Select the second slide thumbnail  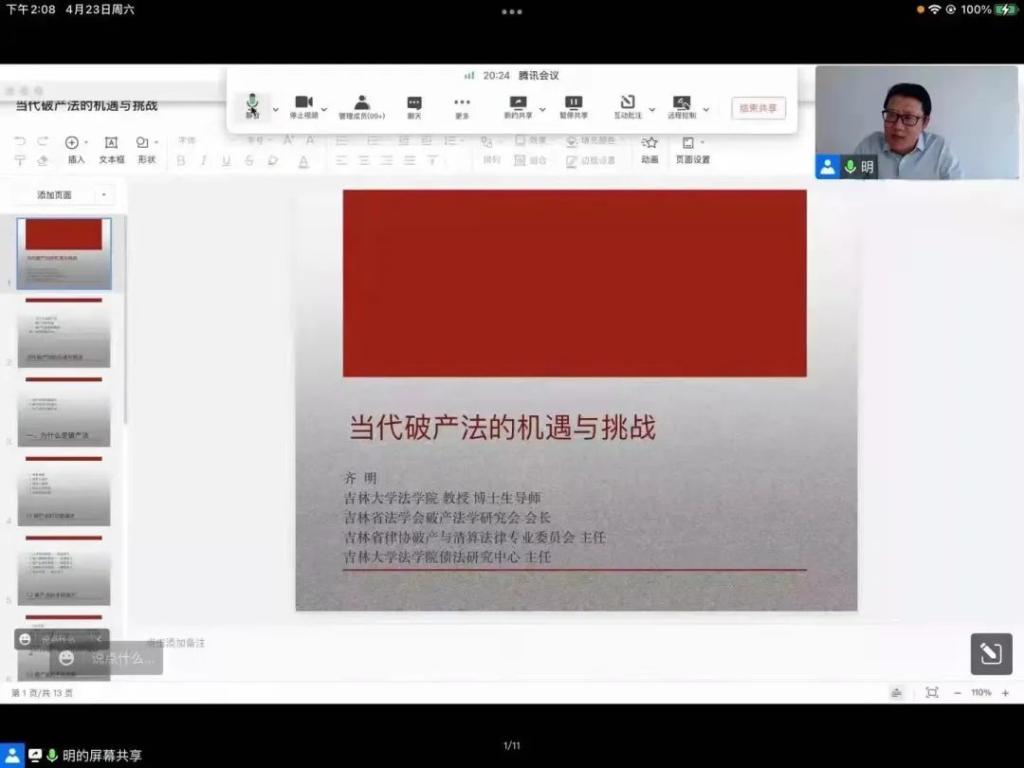pyautogui.click(x=64, y=333)
